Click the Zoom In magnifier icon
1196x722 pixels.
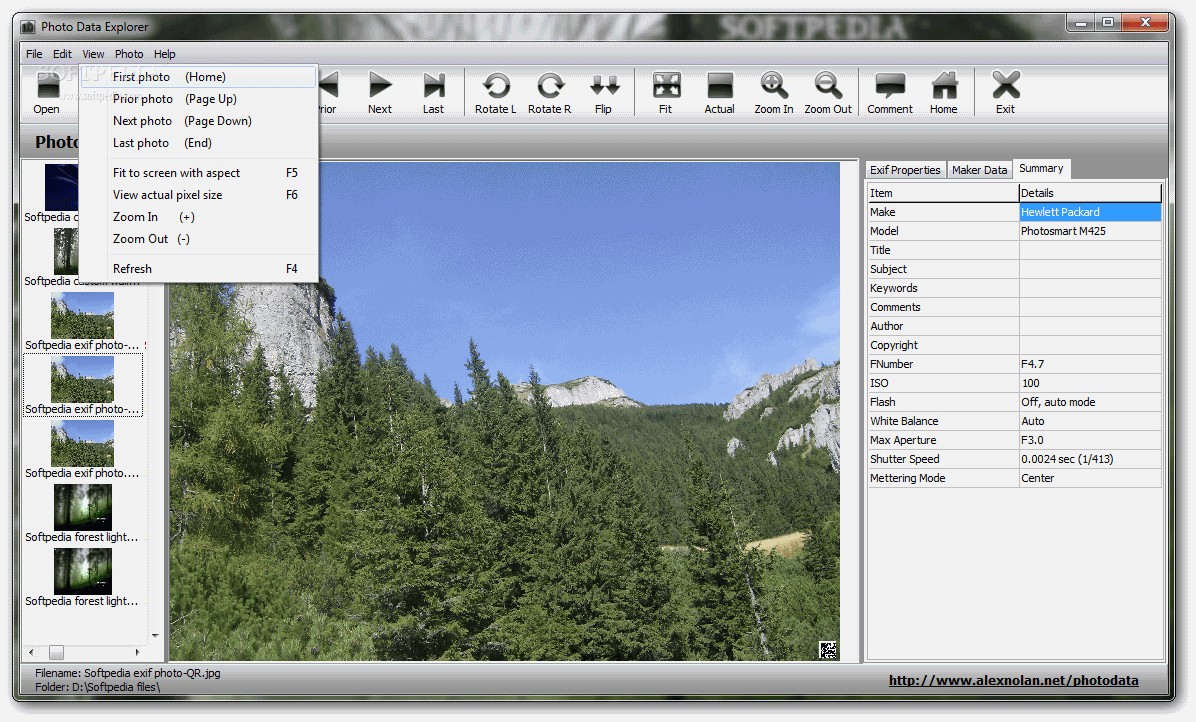pos(773,92)
